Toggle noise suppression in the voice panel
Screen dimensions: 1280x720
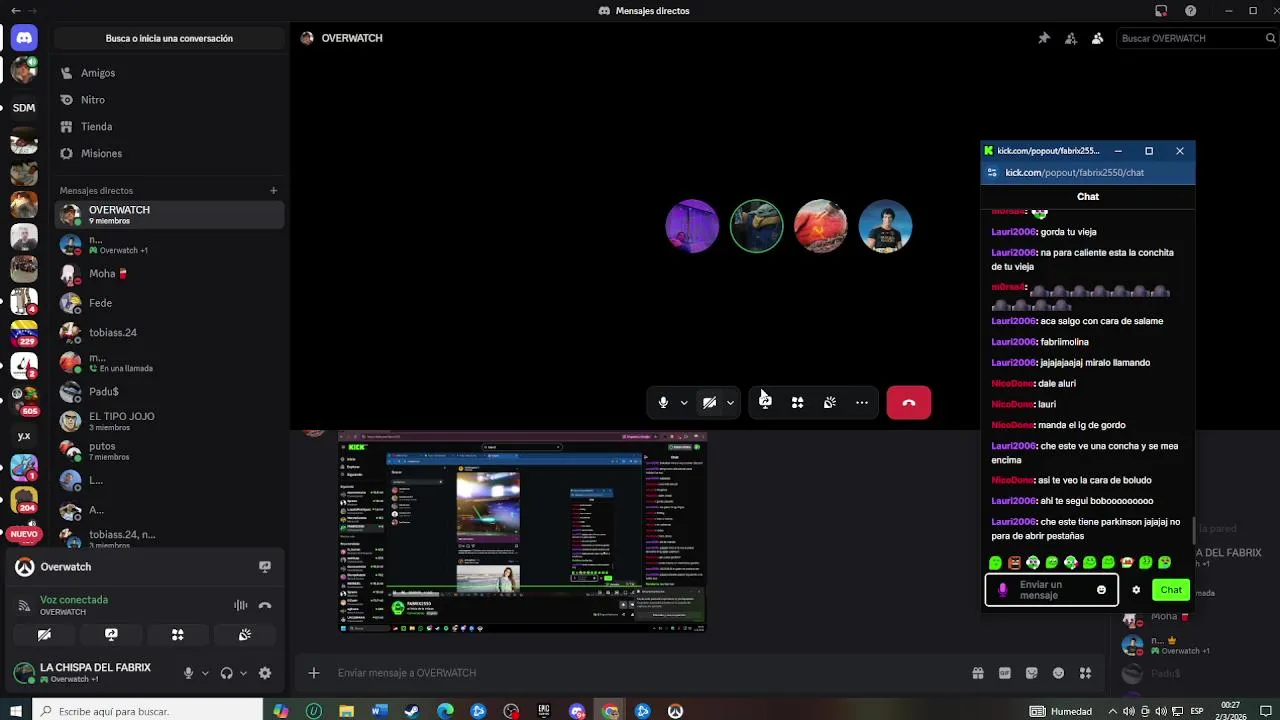[x=240, y=605]
